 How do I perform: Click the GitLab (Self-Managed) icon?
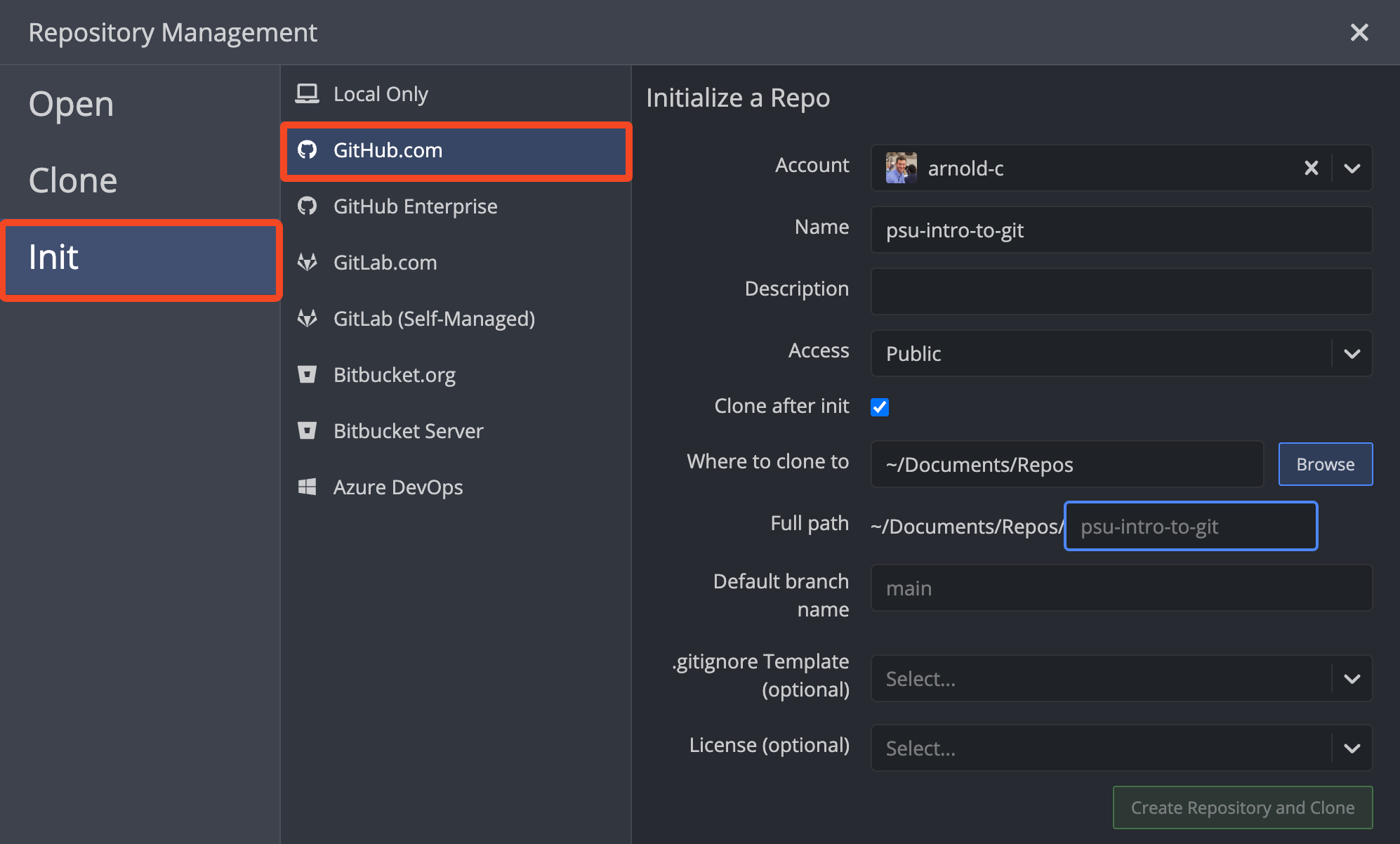click(307, 318)
